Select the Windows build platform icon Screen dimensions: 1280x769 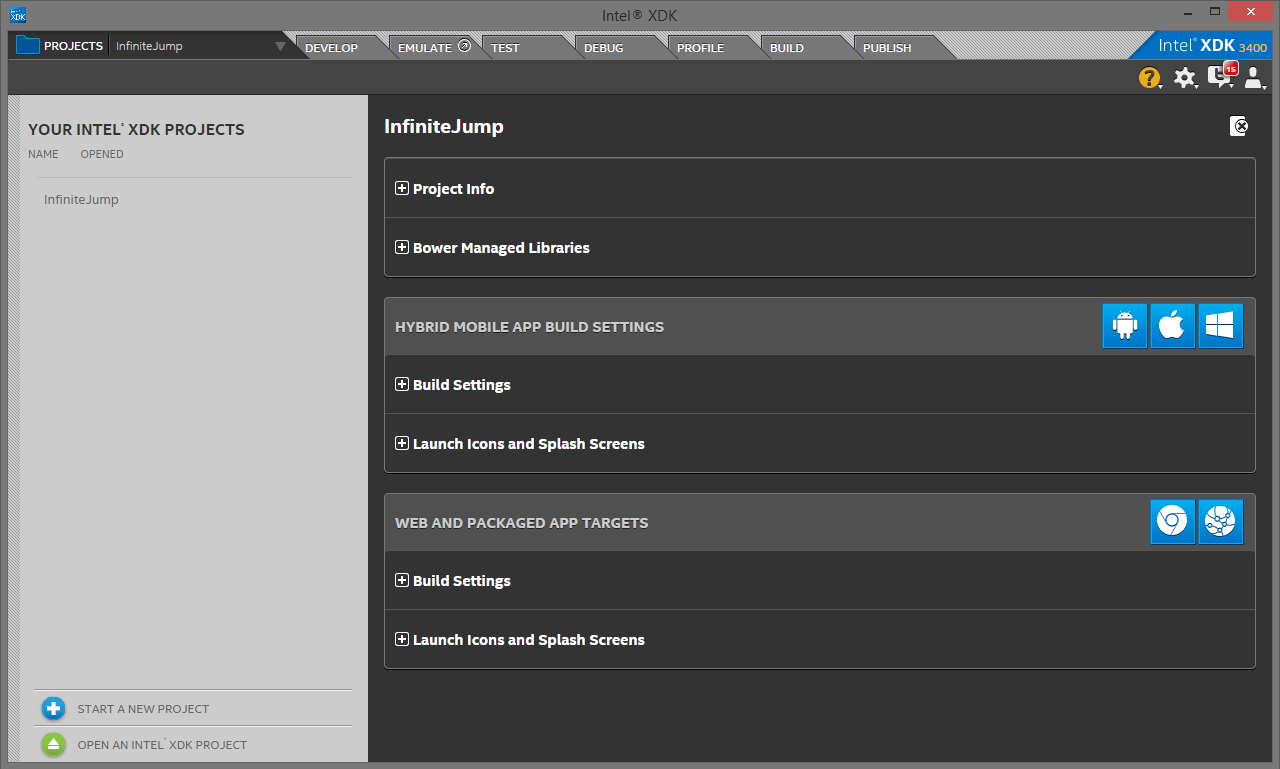(1221, 326)
